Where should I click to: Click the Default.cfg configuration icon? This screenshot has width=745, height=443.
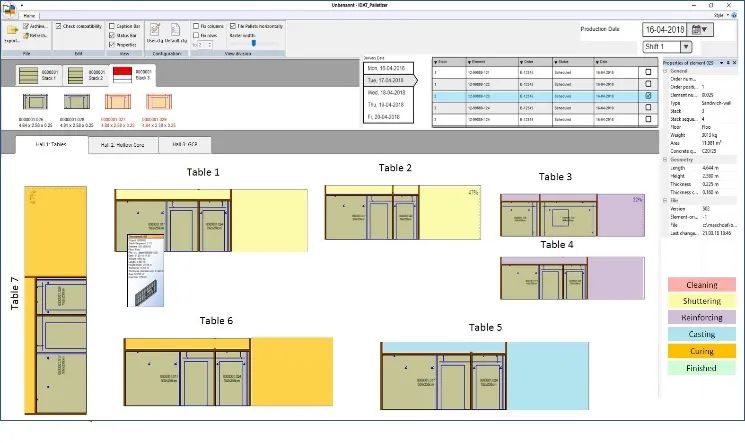[177, 32]
